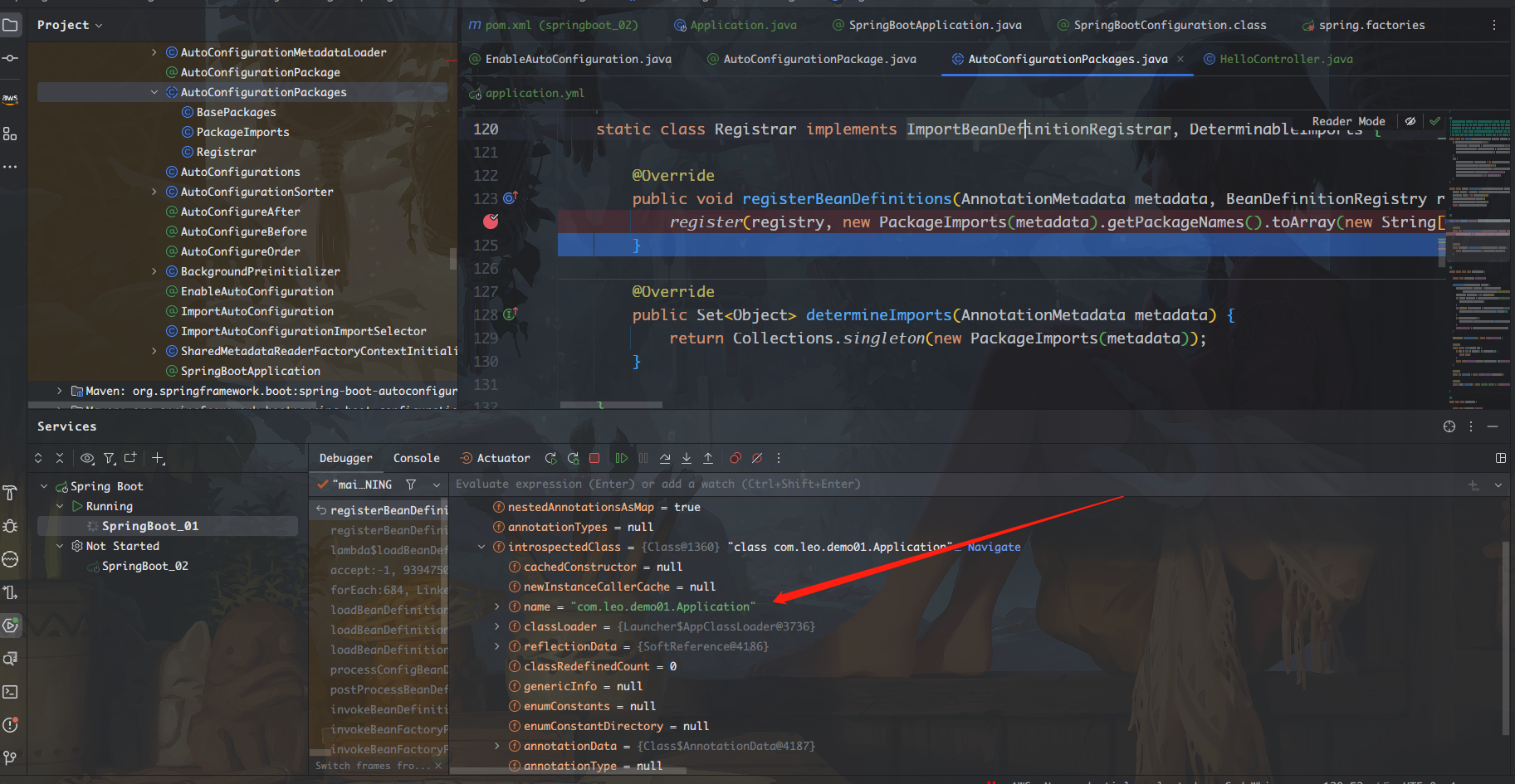
Task: Open the Build hammer tool window
Action: [10, 493]
